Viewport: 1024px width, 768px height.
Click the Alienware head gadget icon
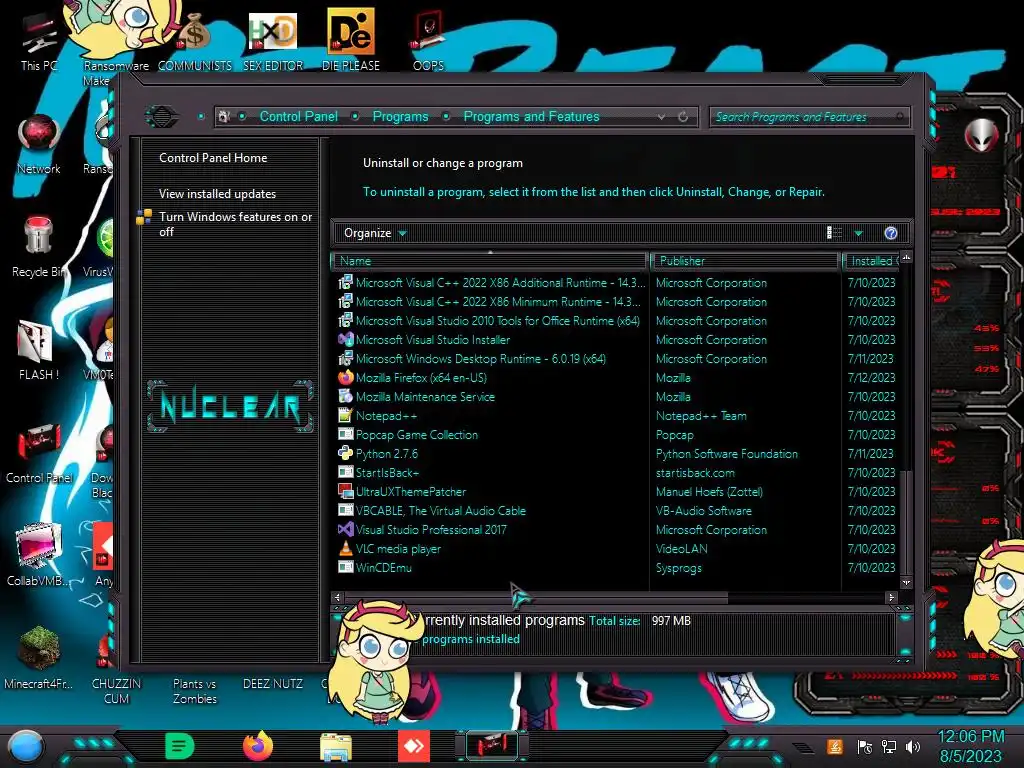pyautogui.click(x=982, y=135)
